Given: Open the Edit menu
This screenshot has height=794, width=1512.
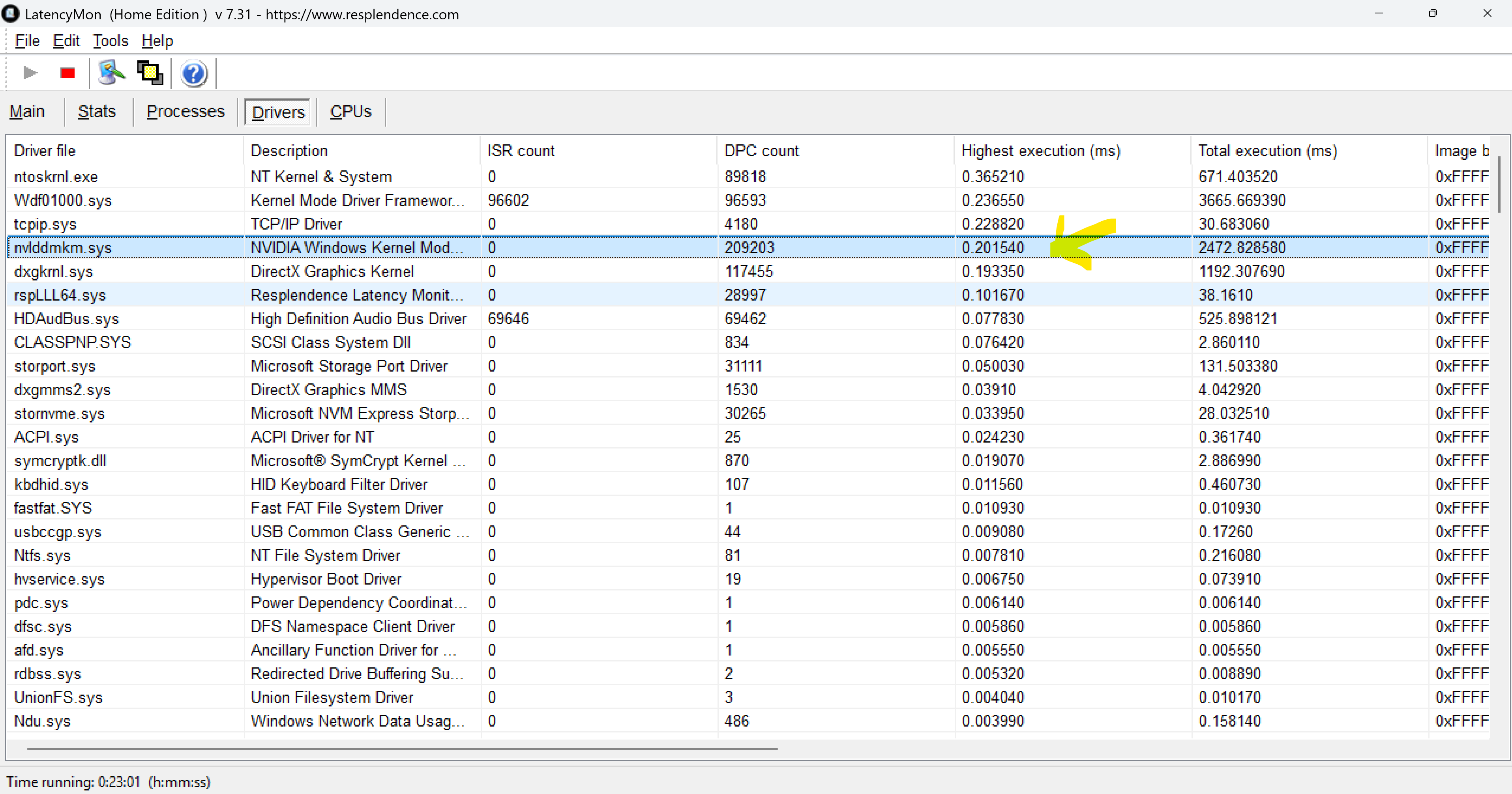Looking at the screenshot, I should [66, 41].
